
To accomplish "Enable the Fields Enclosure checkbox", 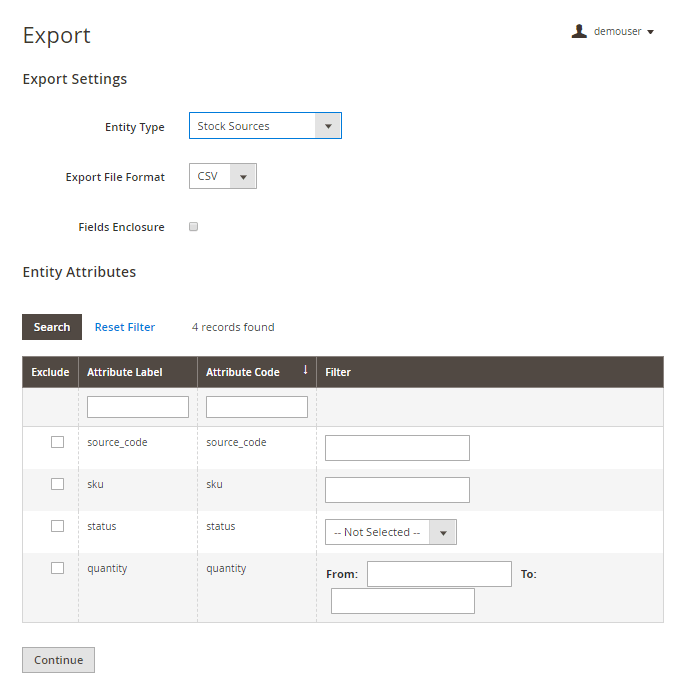I will pos(194,227).
